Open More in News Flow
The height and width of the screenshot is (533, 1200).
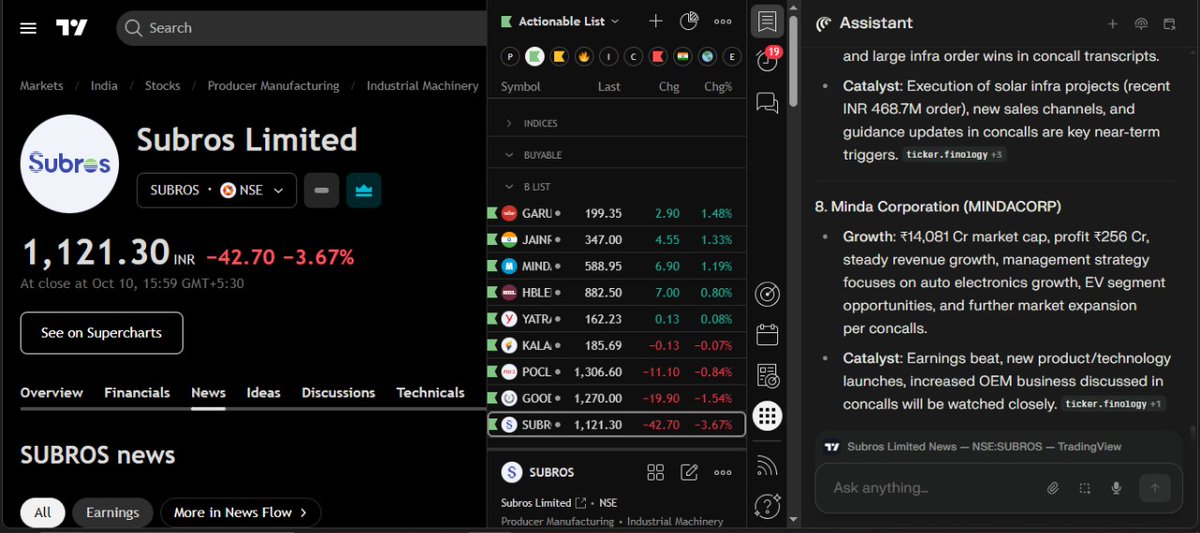point(240,512)
